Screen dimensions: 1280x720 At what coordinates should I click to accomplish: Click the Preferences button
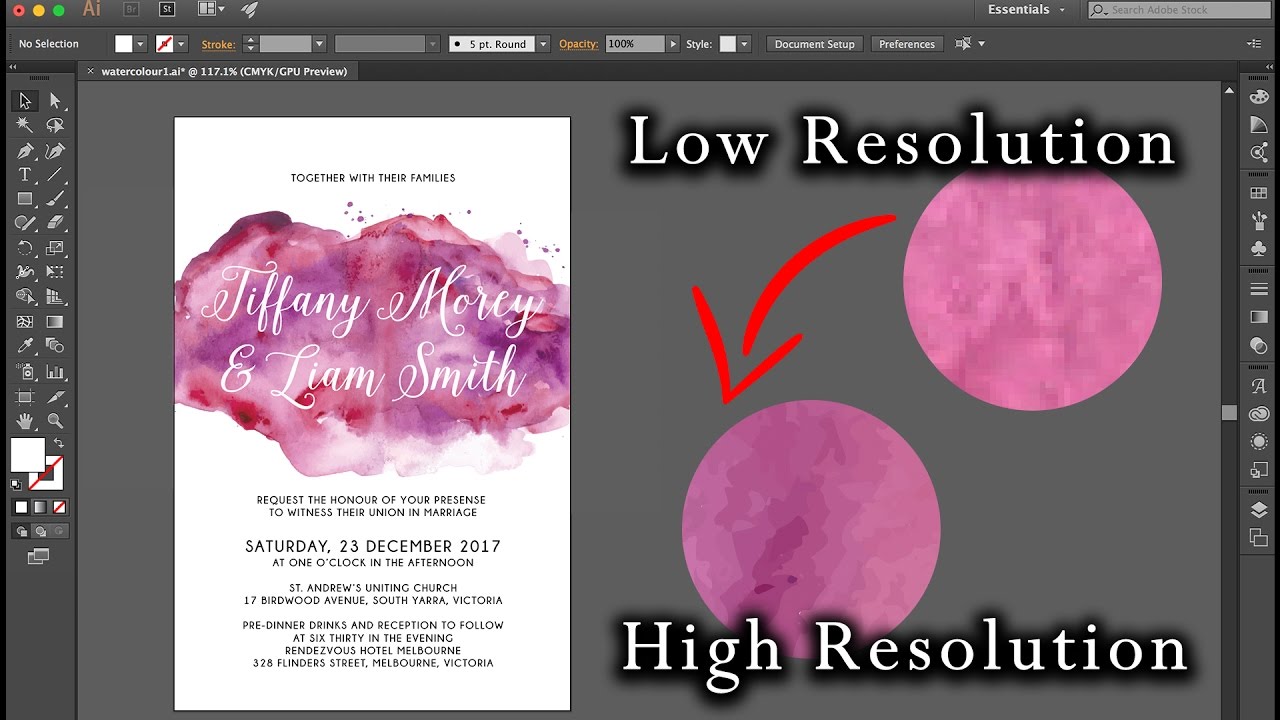[x=907, y=44]
